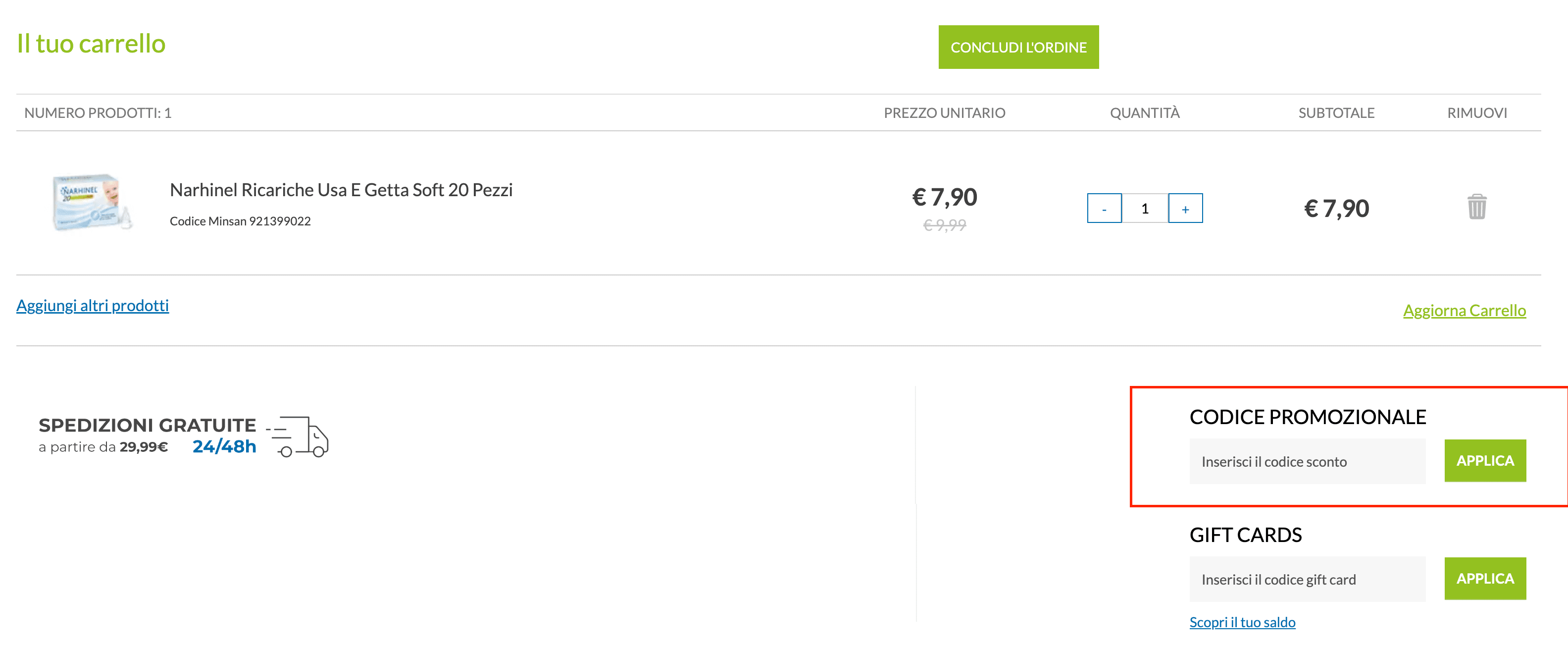Focus the promo code input field
The image size is (1568, 651).
tap(1307, 462)
